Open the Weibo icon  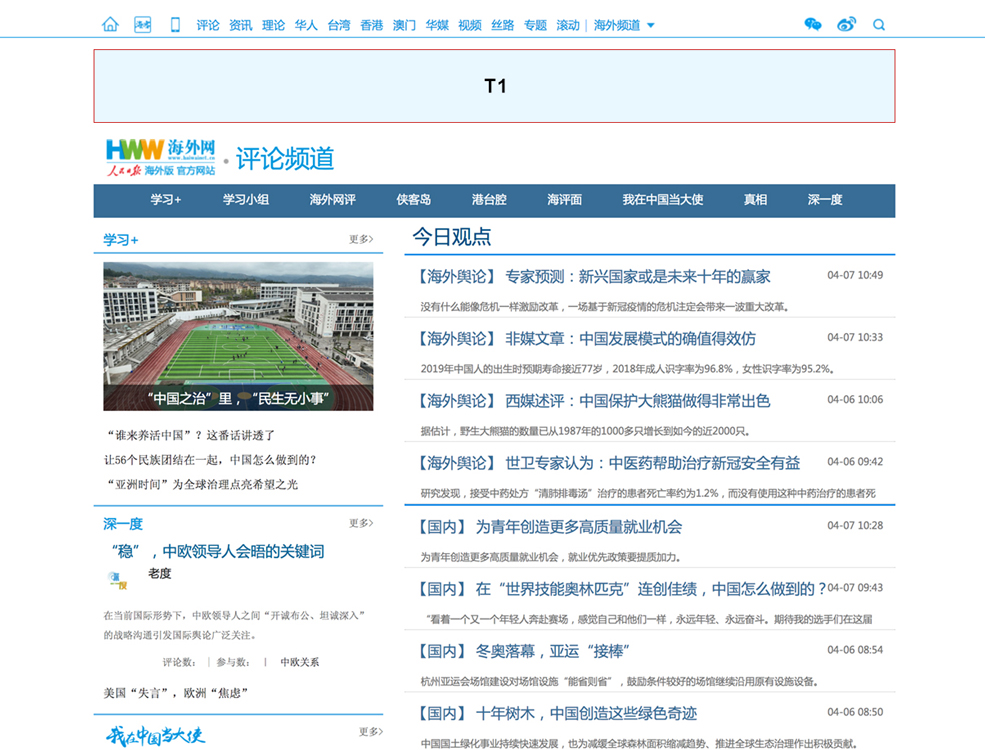846,24
